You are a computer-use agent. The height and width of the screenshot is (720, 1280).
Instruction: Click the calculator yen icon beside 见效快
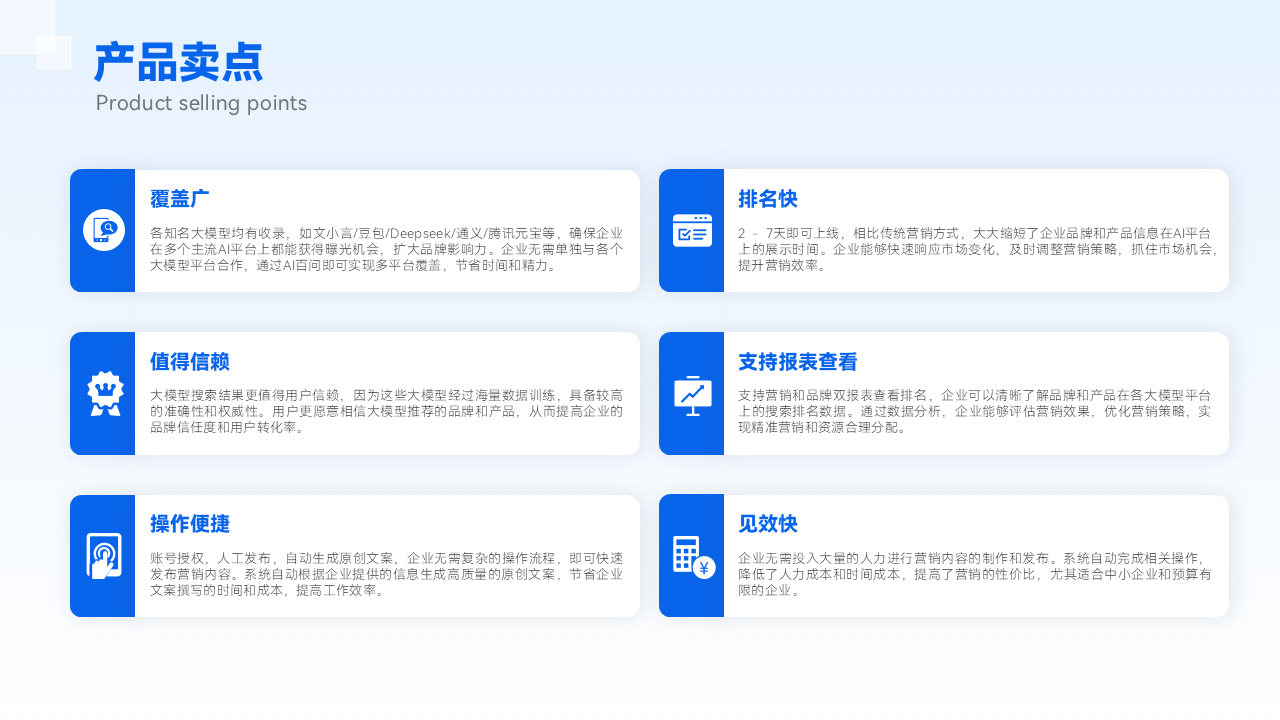[693, 557]
